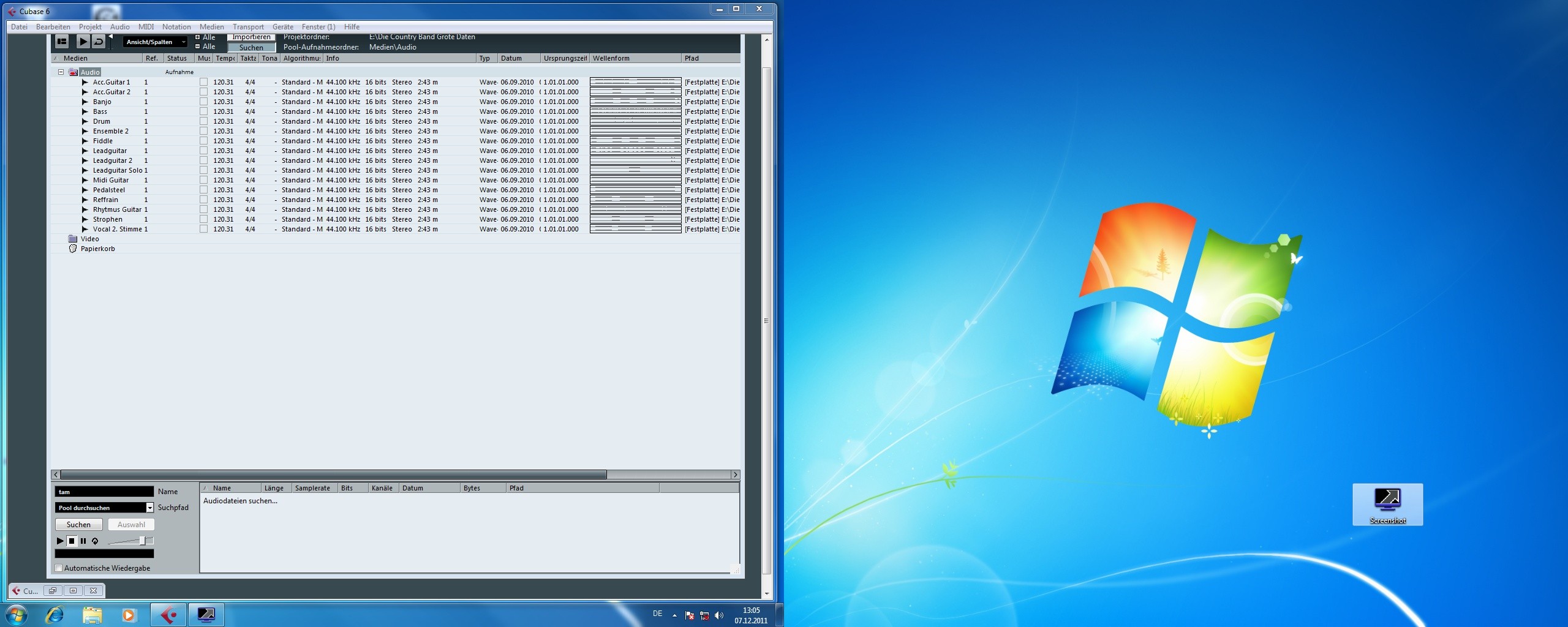Viewport: 1568px width, 627px height.
Task: Click the Suchen button in search panel
Action: (x=78, y=525)
